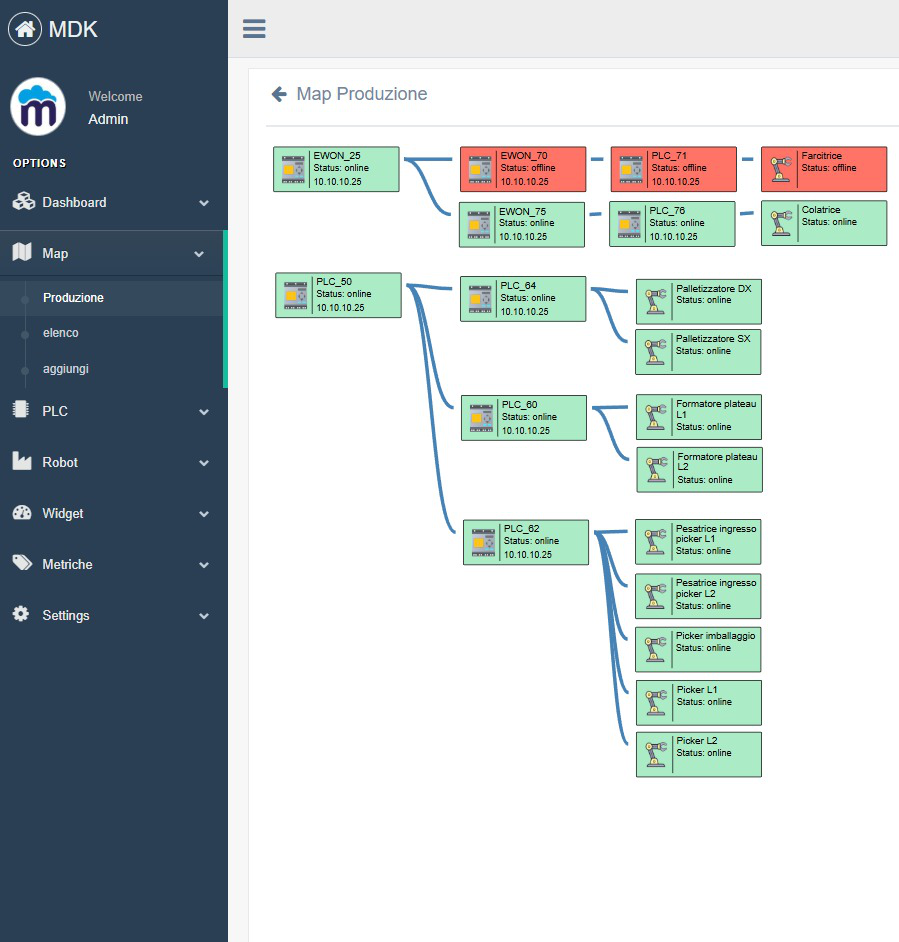
Task: Open the PLC sidebar menu
Action: 55,411
